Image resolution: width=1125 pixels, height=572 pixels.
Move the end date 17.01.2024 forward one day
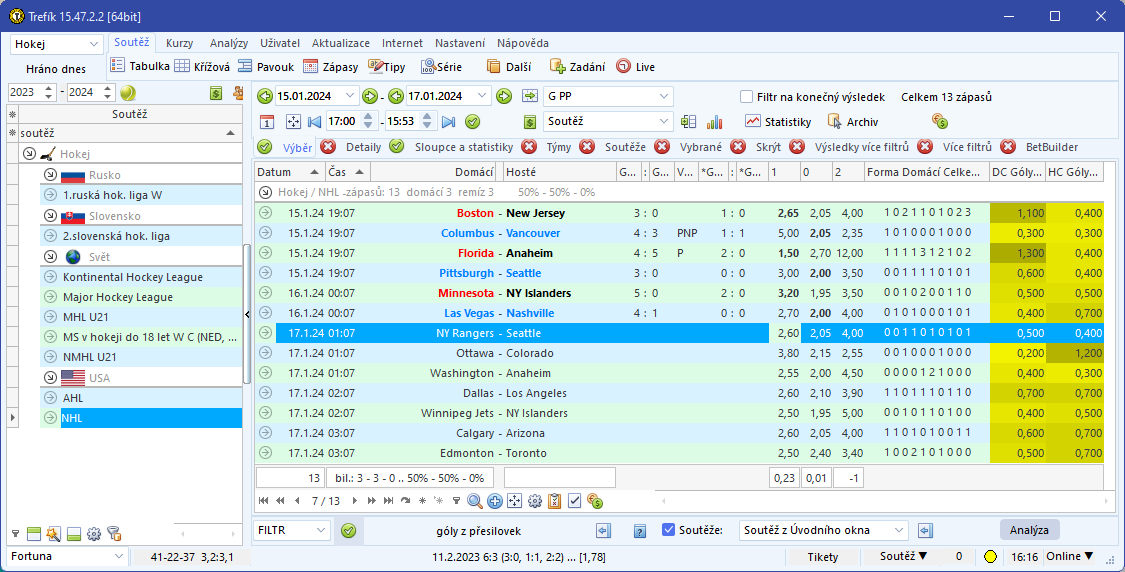click(x=504, y=95)
